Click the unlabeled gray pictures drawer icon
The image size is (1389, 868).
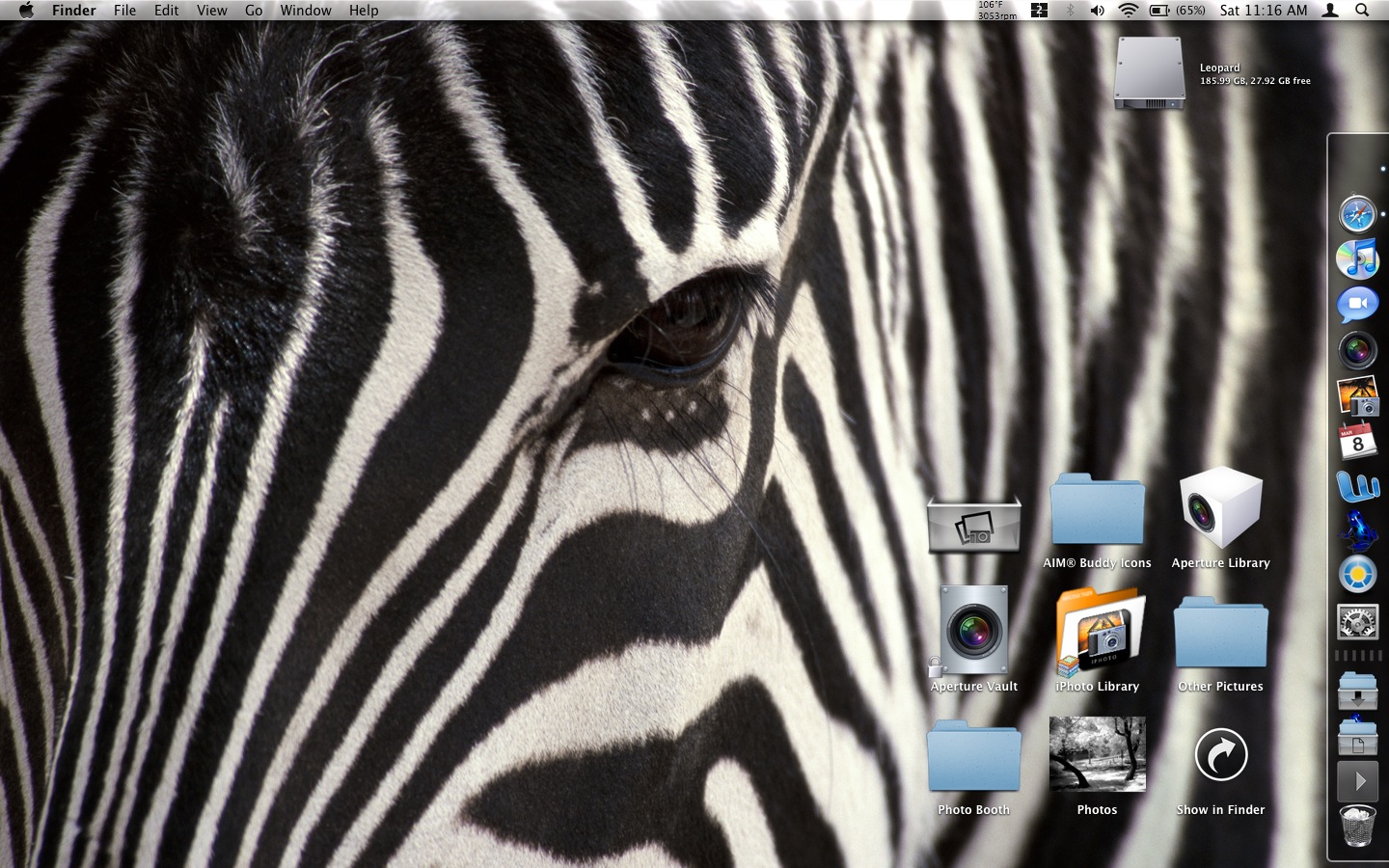point(973,526)
